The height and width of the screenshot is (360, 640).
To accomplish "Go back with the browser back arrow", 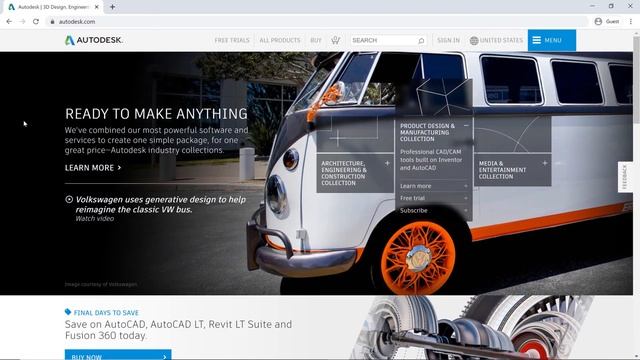I will point(9,21).
